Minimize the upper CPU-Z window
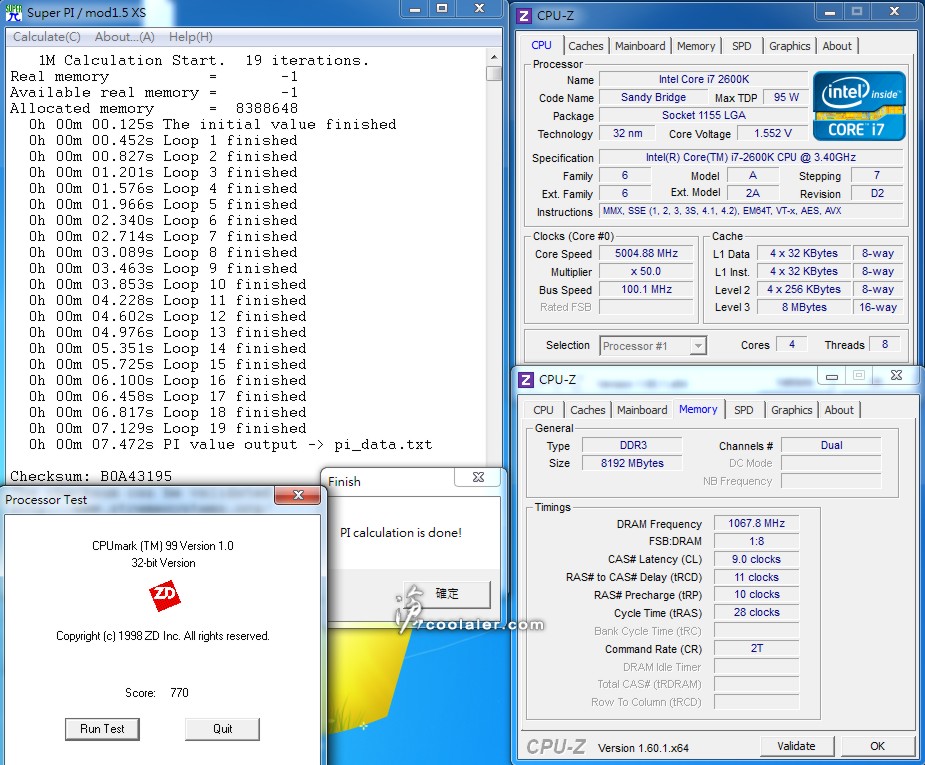This screenshot has height=765, width=925. pos(829,11)
